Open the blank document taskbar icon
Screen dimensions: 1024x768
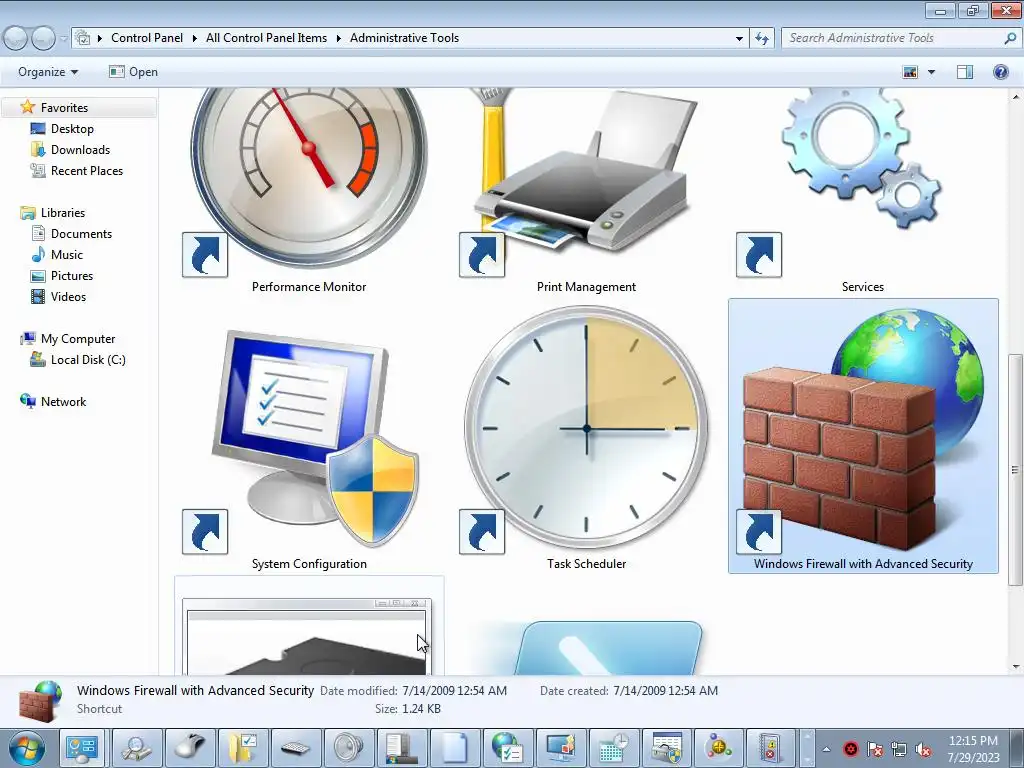pos(455,748)
